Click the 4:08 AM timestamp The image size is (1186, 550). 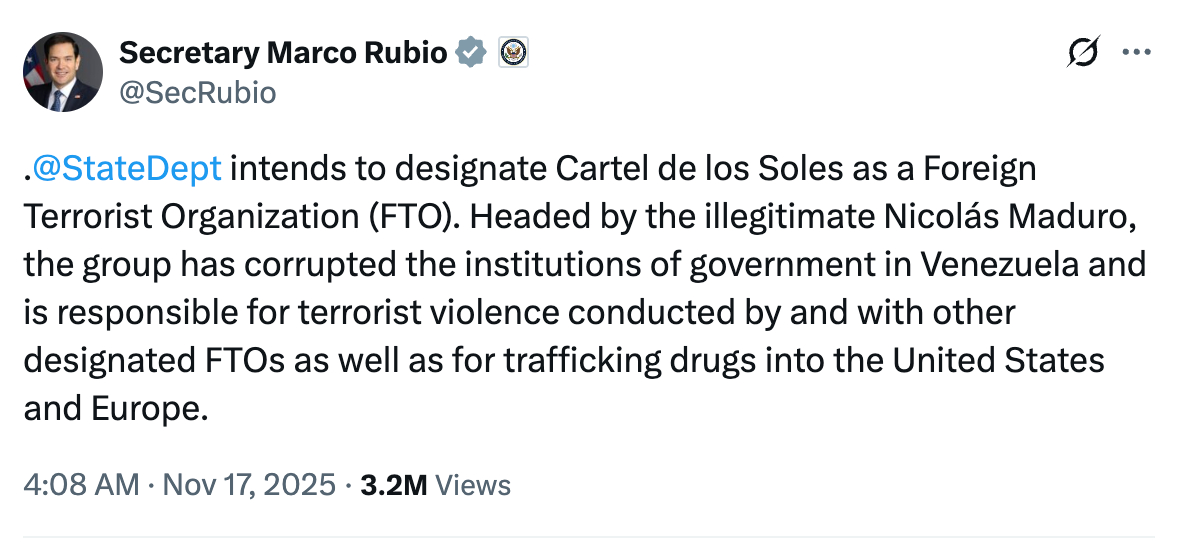tap(80, 485)
